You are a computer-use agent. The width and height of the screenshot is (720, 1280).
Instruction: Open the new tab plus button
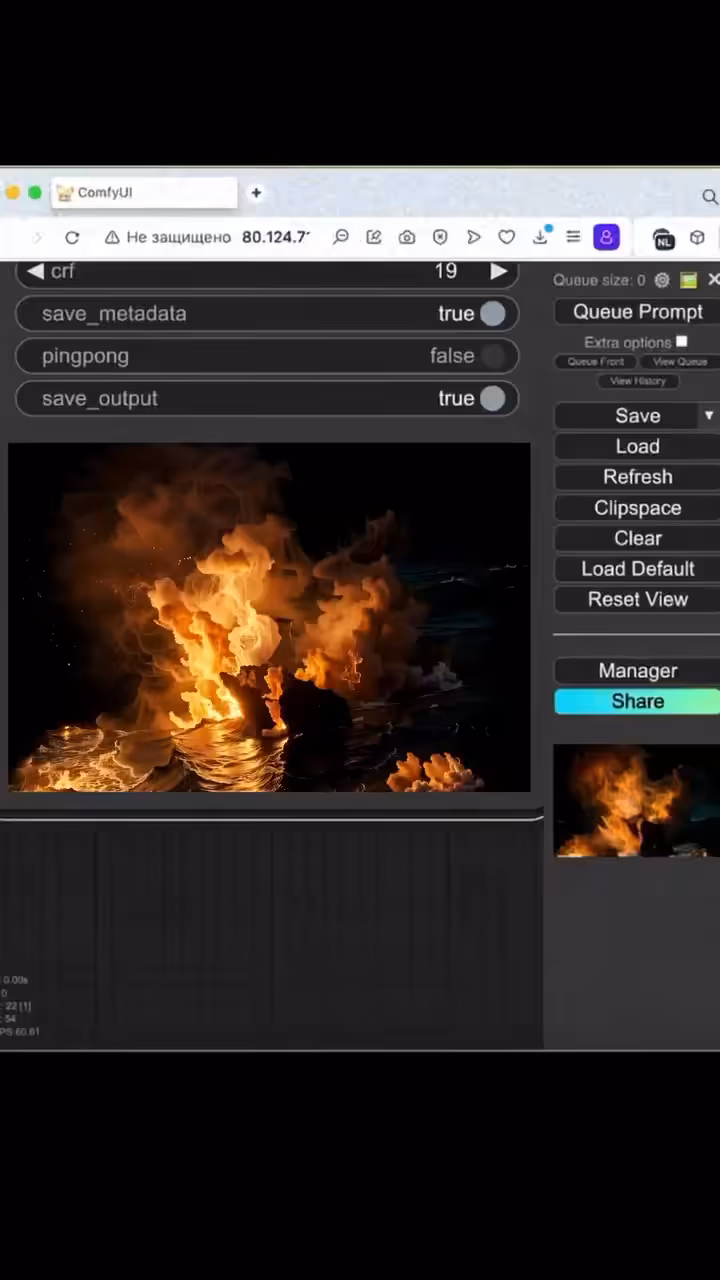click(x=256, y=193)
